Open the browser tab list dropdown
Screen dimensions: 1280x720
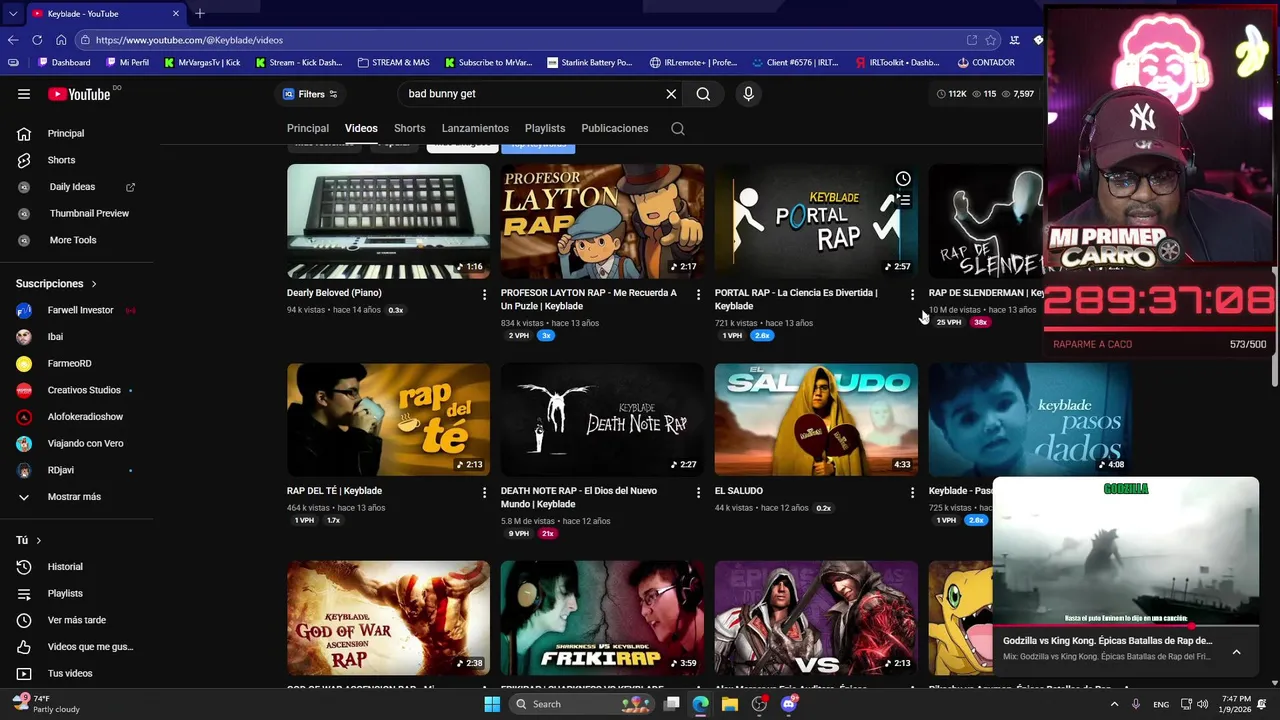point(13,13)
